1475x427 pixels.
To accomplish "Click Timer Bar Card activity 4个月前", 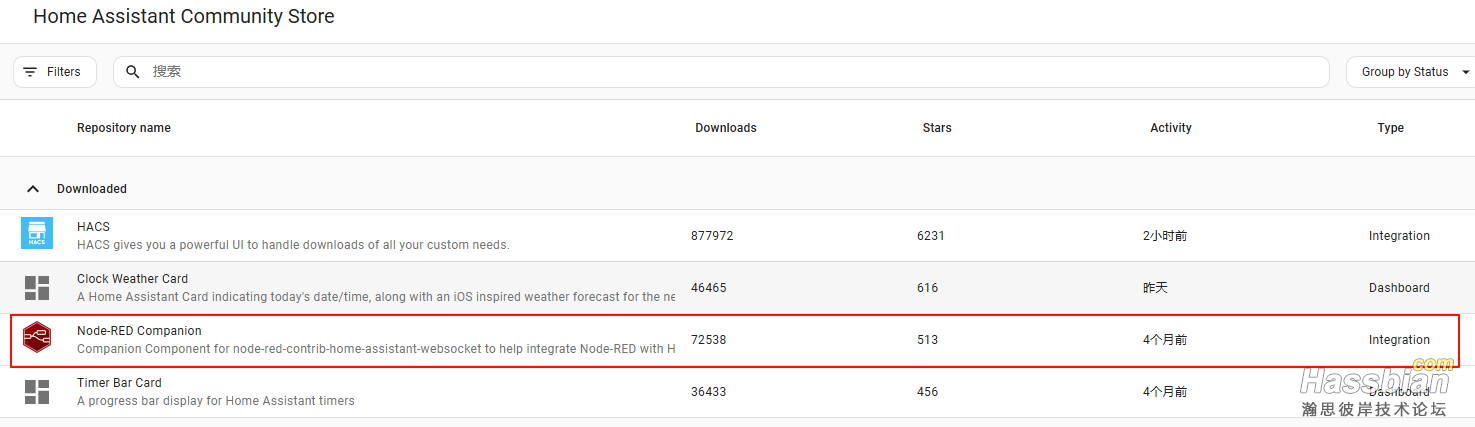I will click(1165, 392).
